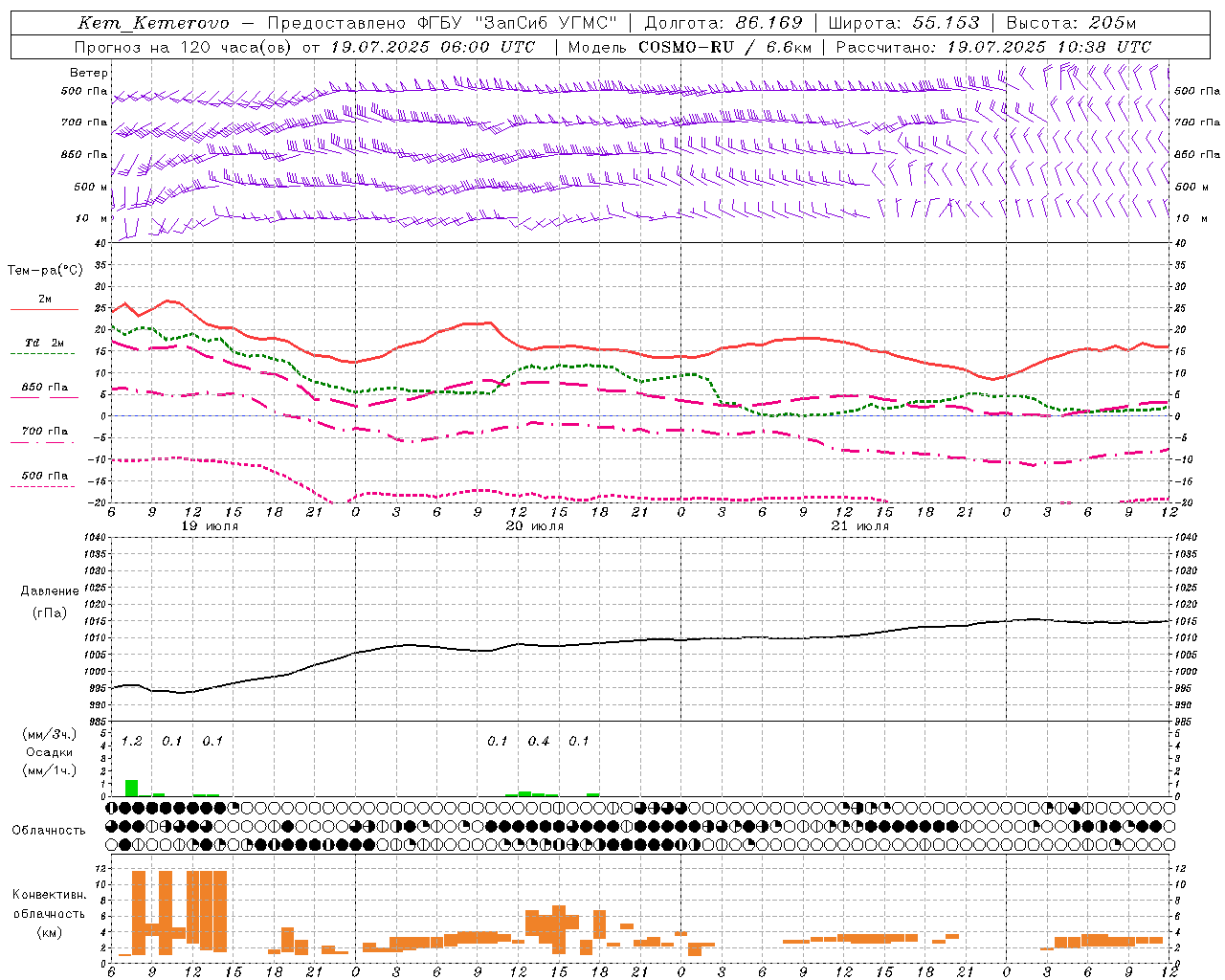Viewport: 1225px width, 980px height.
Task: Click the dotted line sample under 500 гПа temperature legend
Action: pyautogui.click(x=42, y=486)
